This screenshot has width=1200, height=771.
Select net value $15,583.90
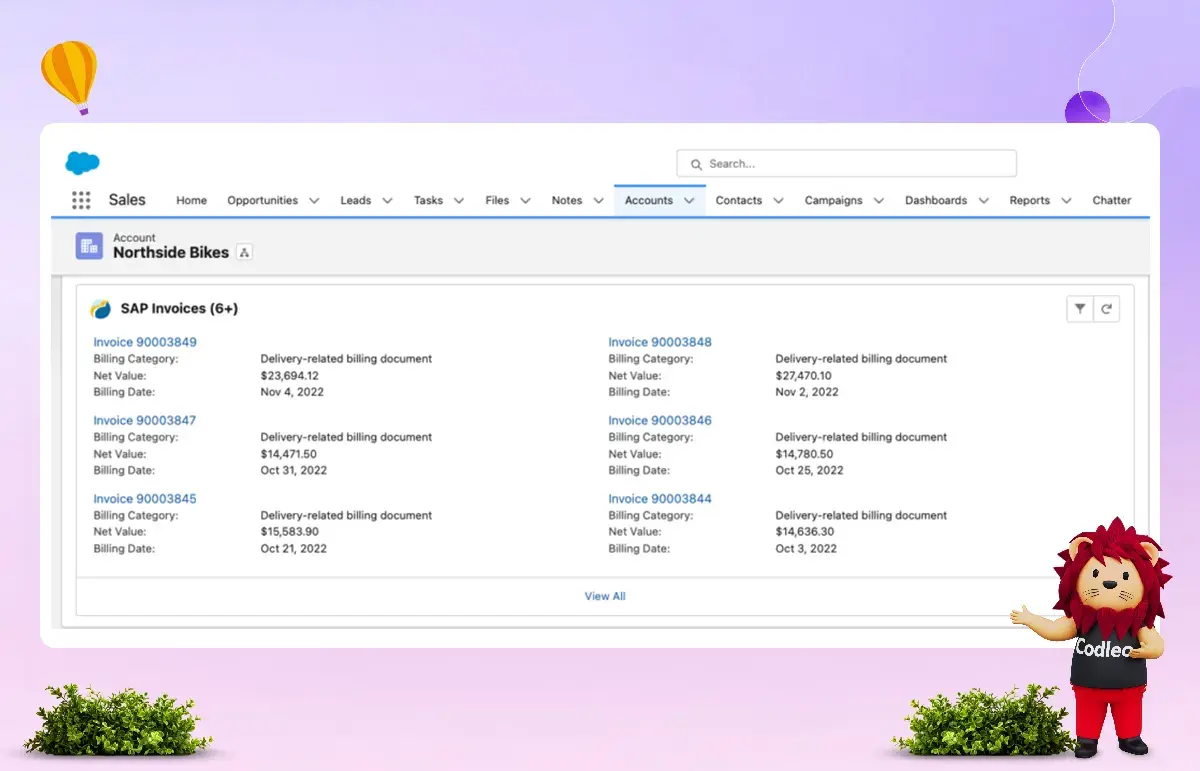point(290,532)
